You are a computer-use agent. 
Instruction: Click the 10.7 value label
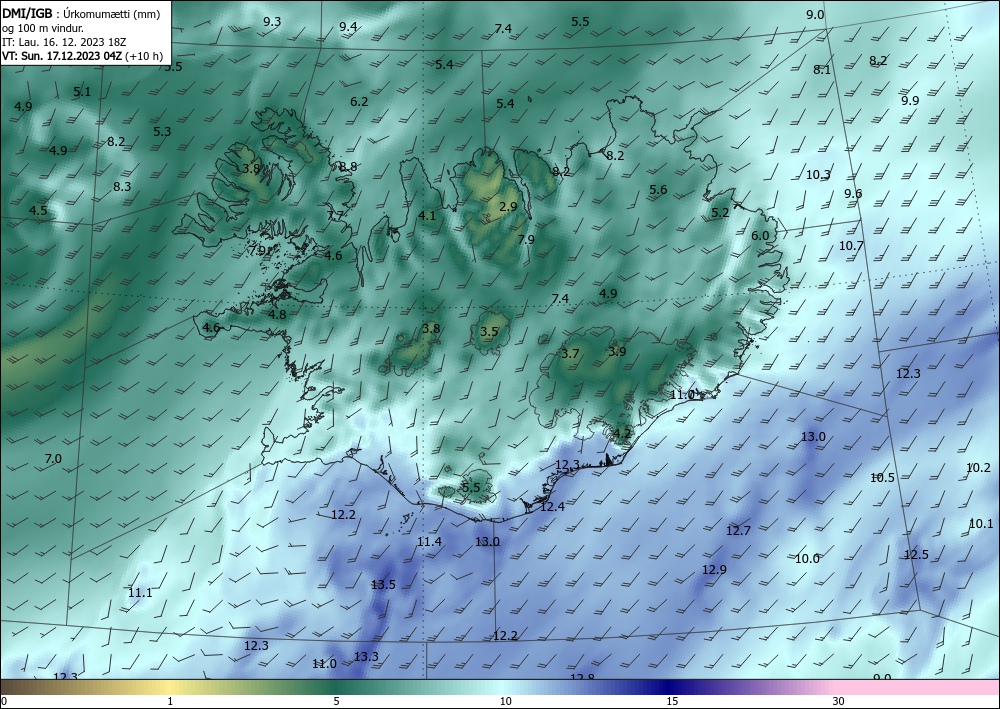click(x=851, y=245)
